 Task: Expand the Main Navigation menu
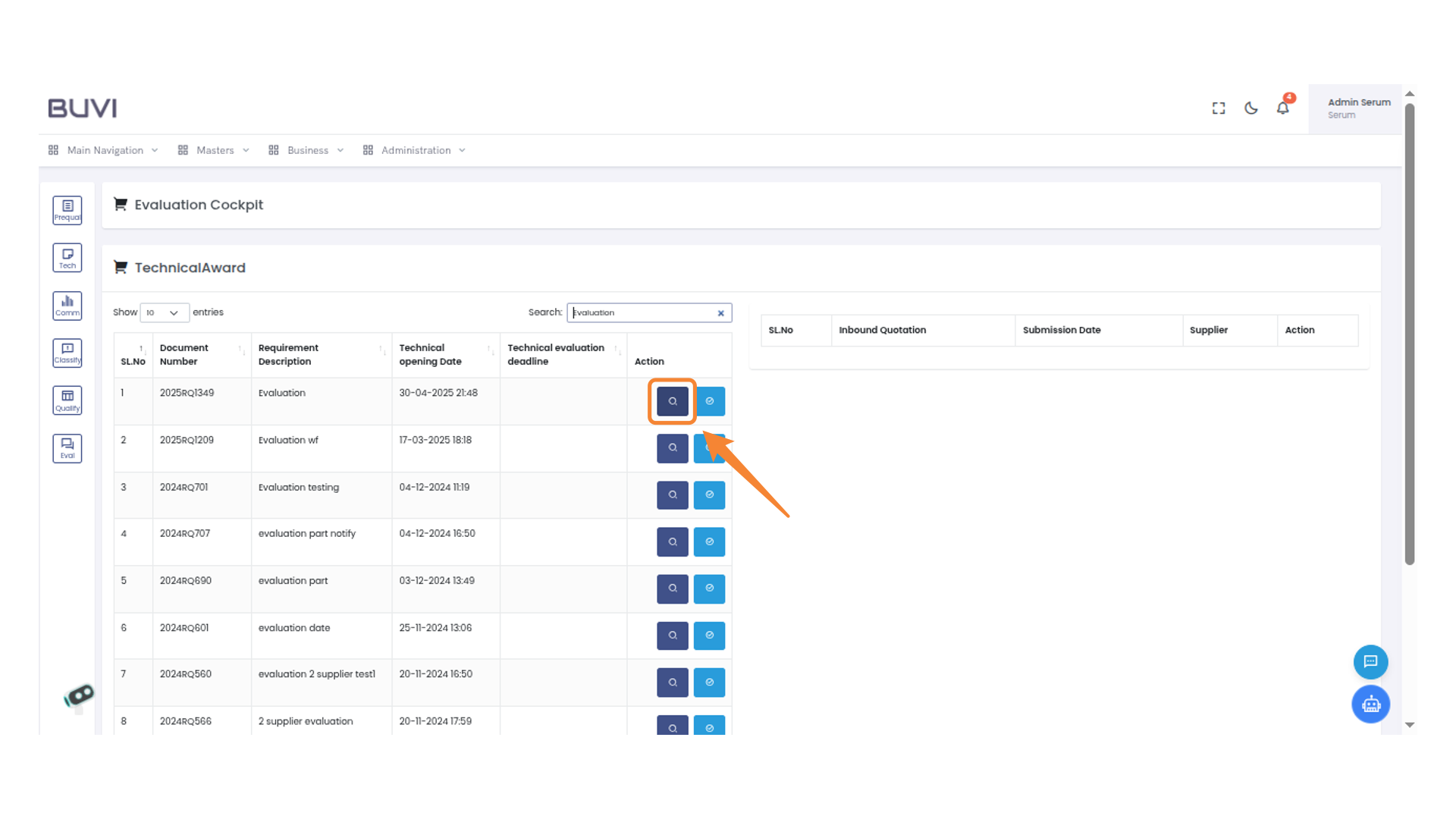click(x=105, y=150)
